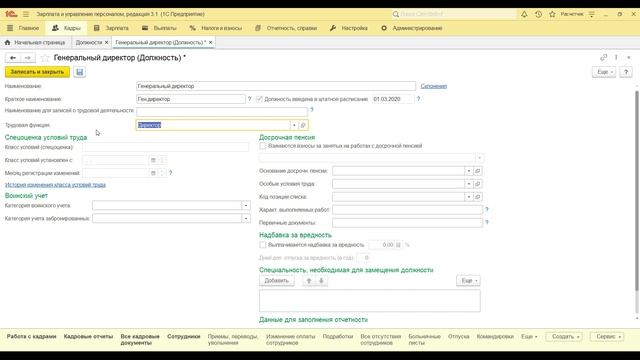Image resolution: width=640 pixels, height=360 pixels.
Task: Open Отчетность, справки section
Action: tap(286, 28)
